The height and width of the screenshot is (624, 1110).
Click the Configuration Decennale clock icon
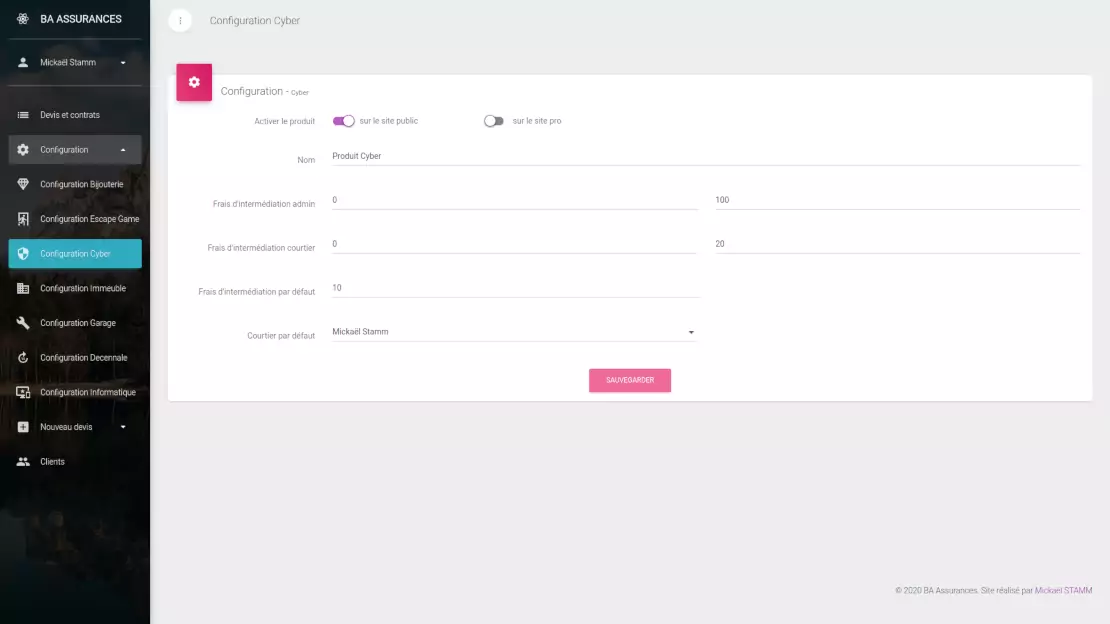click(23, 357)
